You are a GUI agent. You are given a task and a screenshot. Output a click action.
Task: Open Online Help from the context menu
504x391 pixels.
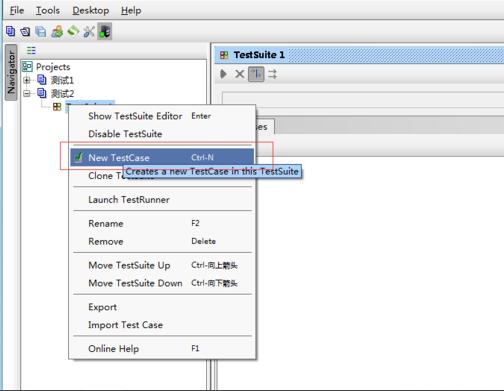pos(162,349)
